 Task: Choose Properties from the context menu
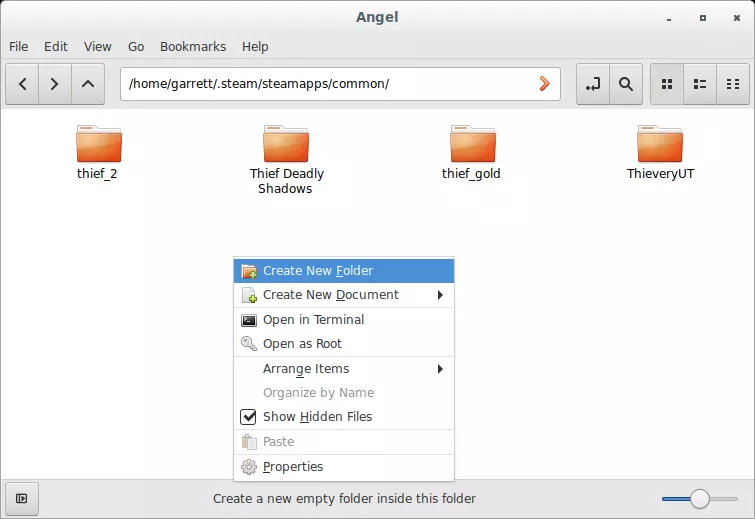coord(344,467)
